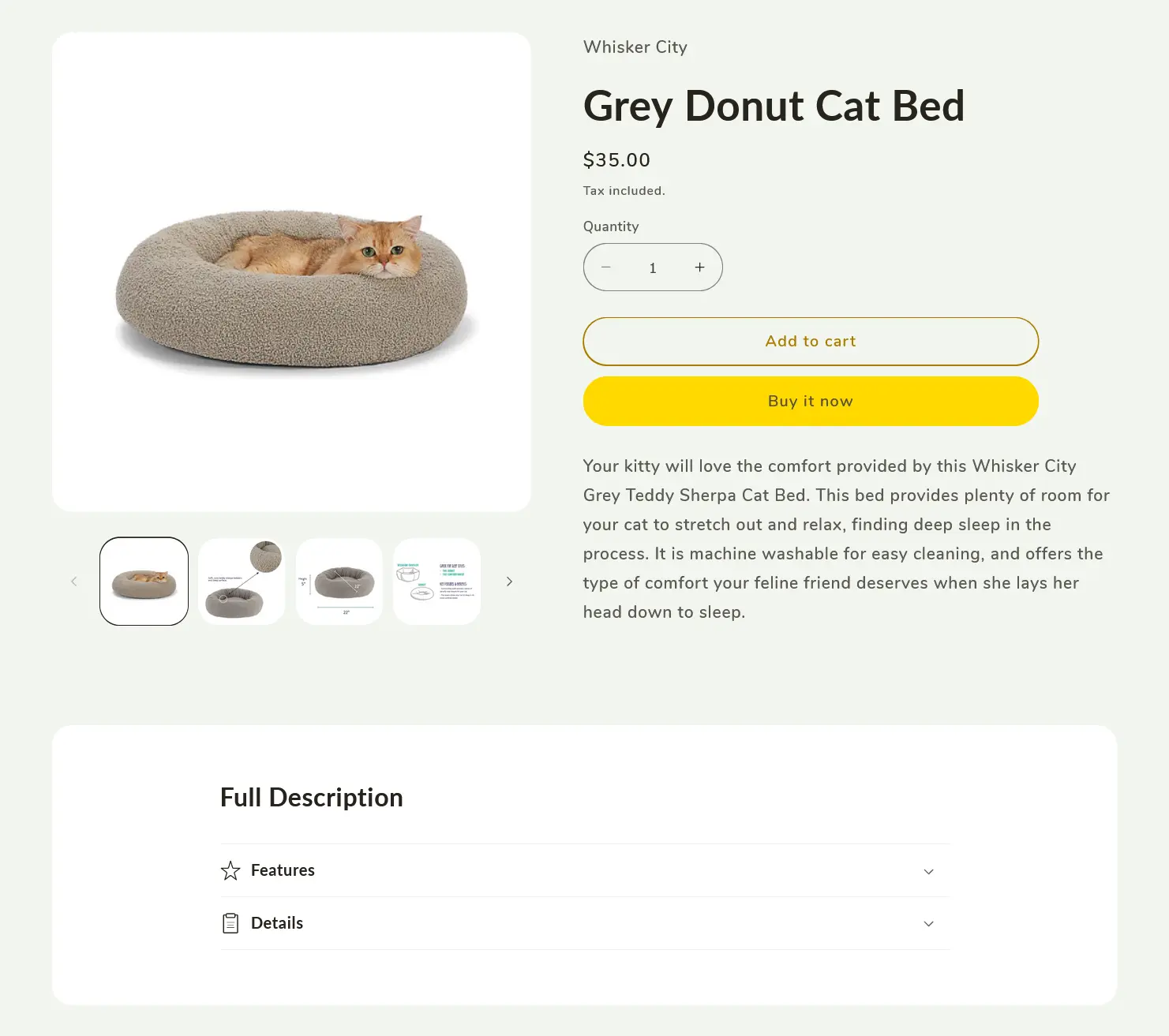Select thumbnail of cat lying in bed
This screenshot has width=1169, height=1036.
coord(144,582)
